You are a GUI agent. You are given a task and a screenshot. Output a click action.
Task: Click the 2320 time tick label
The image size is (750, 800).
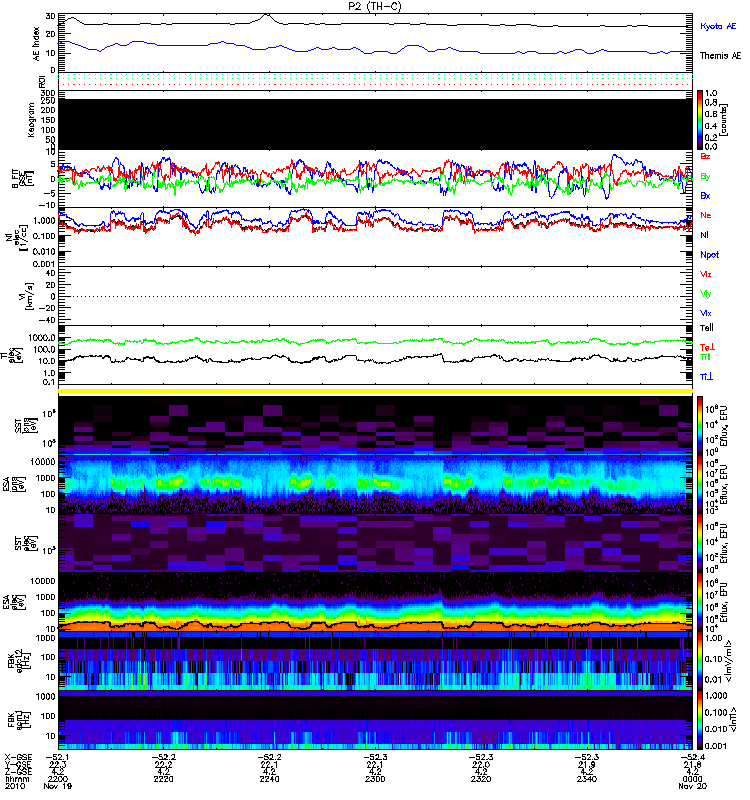point(481,780)
